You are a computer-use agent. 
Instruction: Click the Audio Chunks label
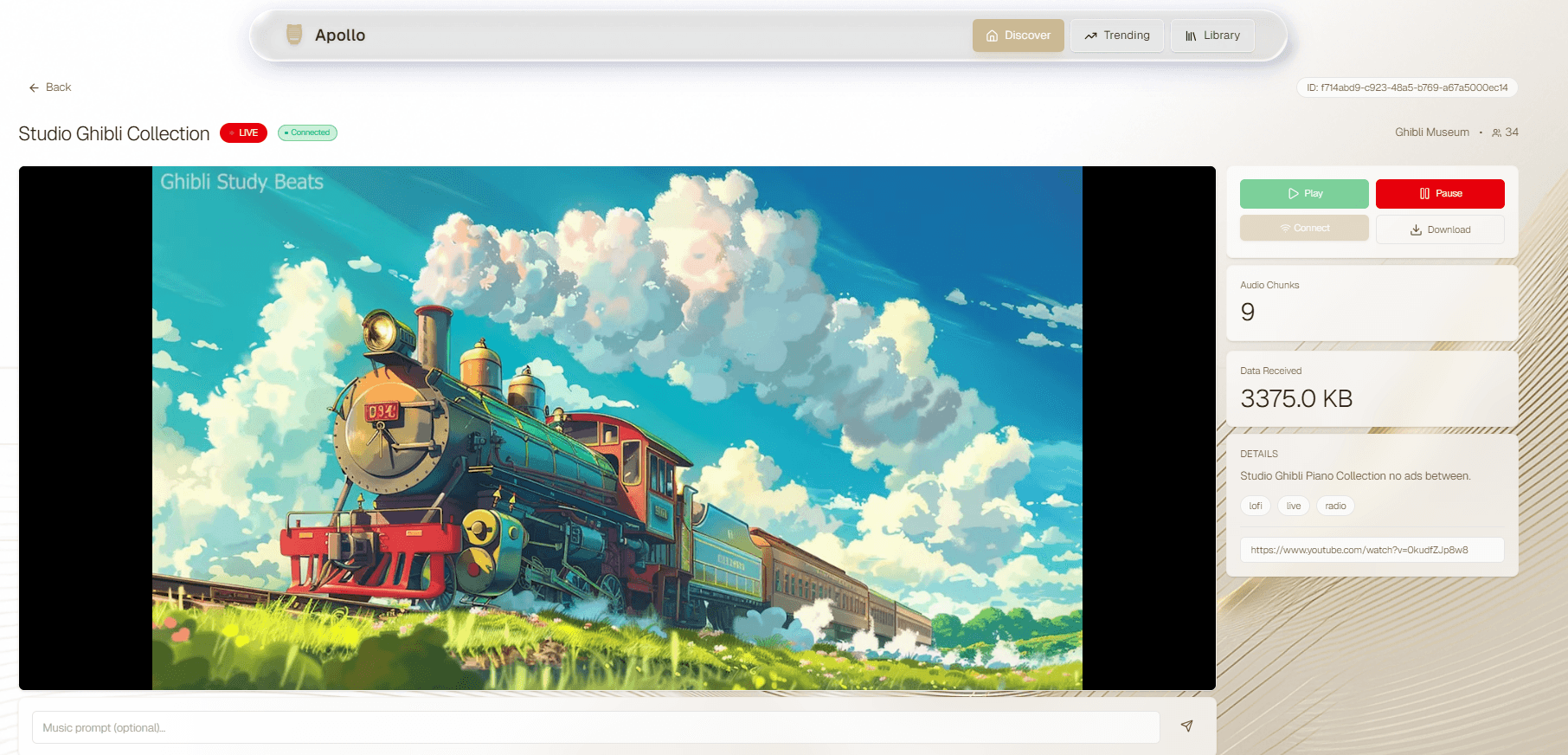point(1269,285)
